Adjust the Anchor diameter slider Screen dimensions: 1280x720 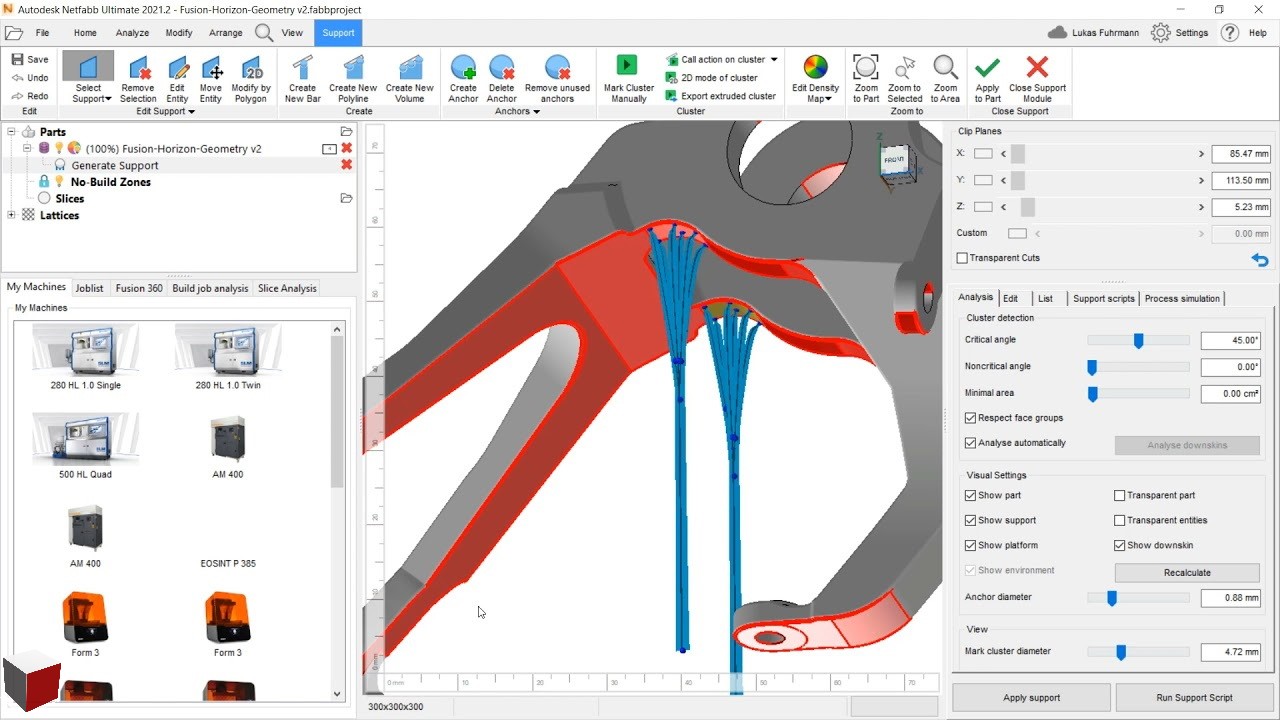coord(1111,598)
